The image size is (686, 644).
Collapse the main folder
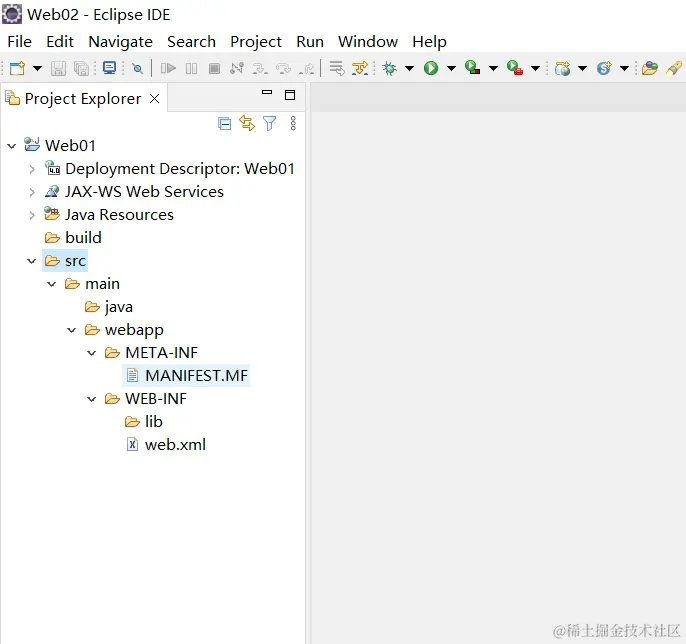coord(52,284)
